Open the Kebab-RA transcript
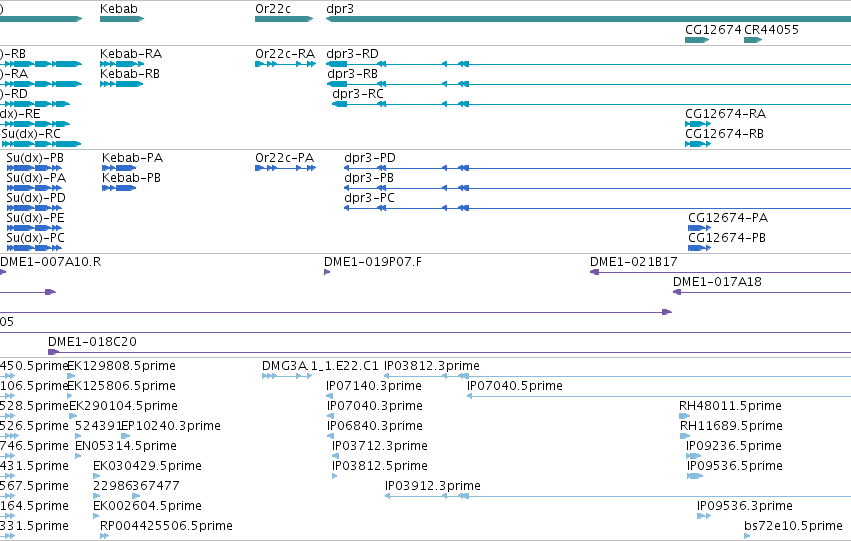 click(x=122, y=64)
